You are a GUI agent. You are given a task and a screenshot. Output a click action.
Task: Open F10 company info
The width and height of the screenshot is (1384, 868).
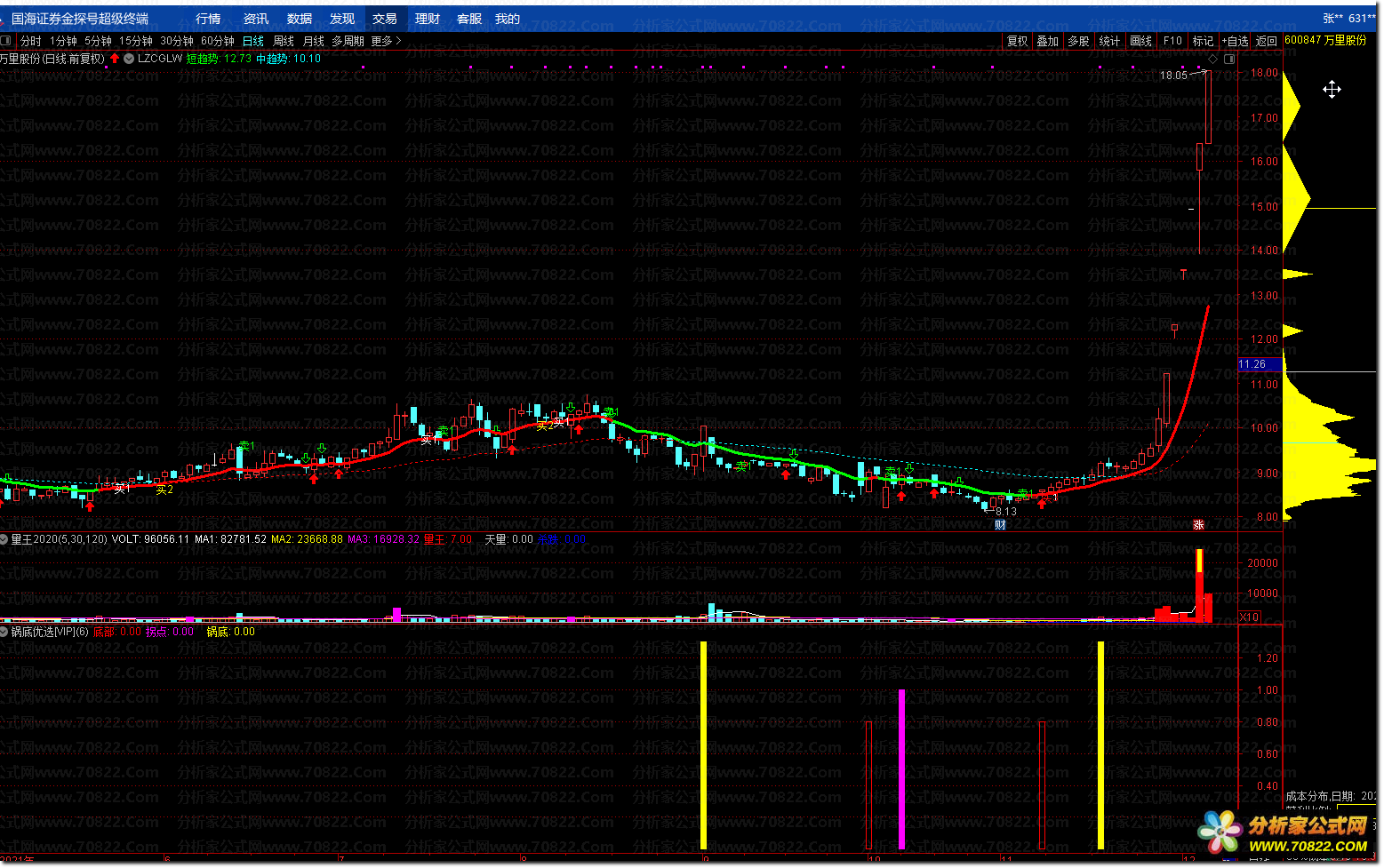click(1172, 41)
